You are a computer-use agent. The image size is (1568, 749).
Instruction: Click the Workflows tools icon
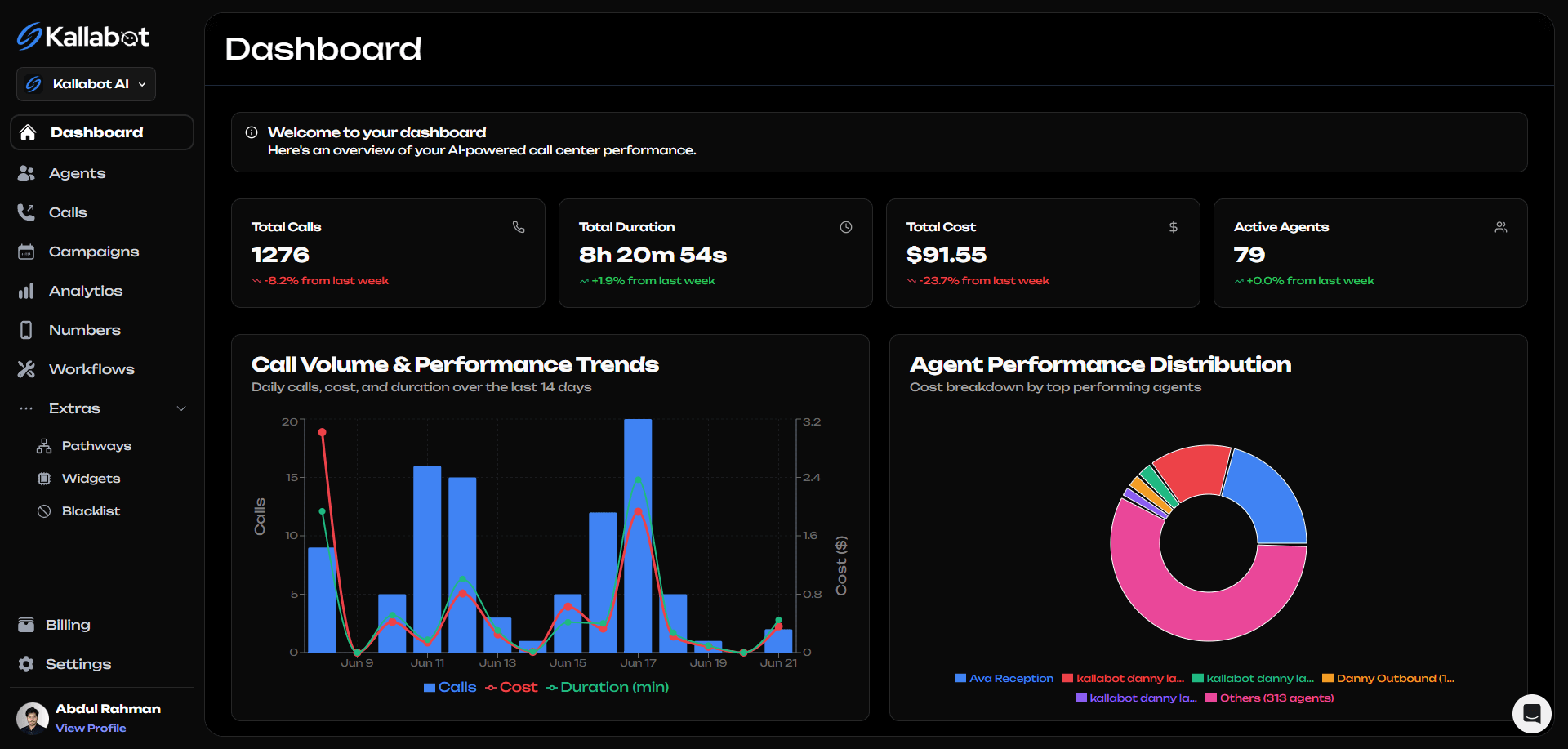(x=26, y=369)
